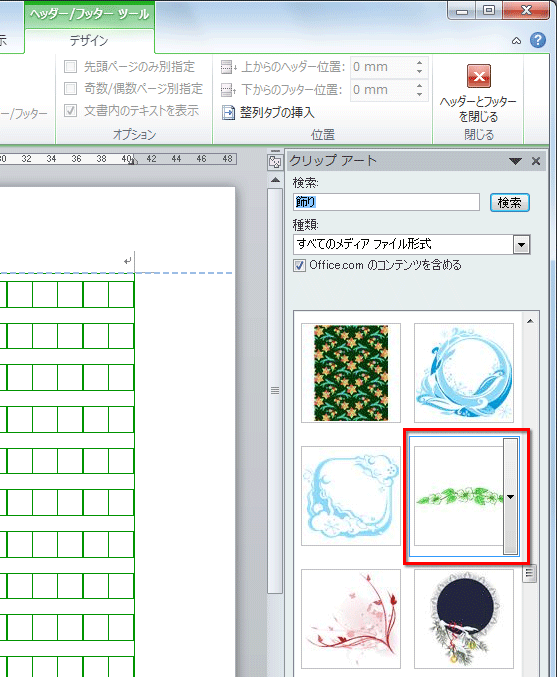
Task: Click the right indent marker on ruler
Action: tap(134, 161)
